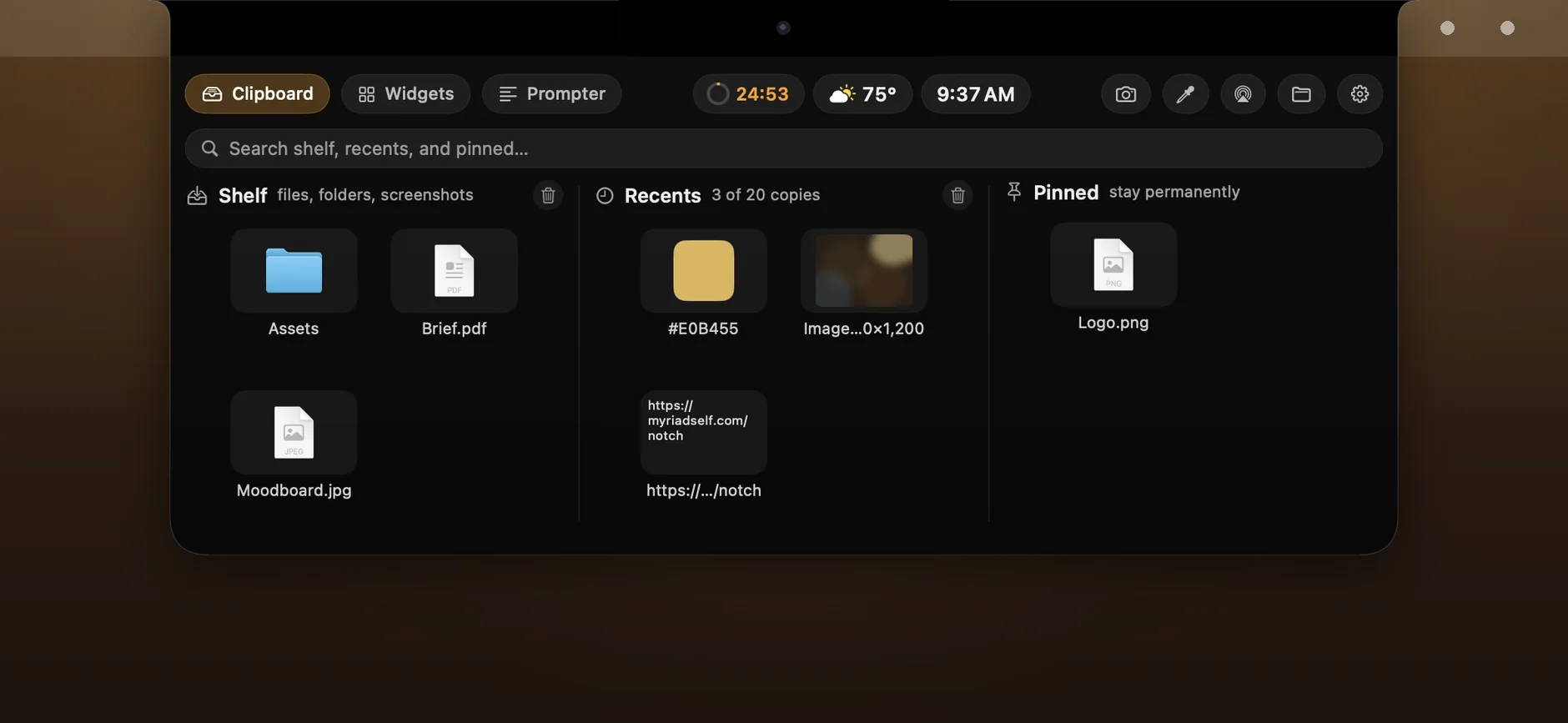The width and height of the screenshot is (1568, 723).
Task: Click the "files, folders, screenshots" subtitle
Action: 375,194
